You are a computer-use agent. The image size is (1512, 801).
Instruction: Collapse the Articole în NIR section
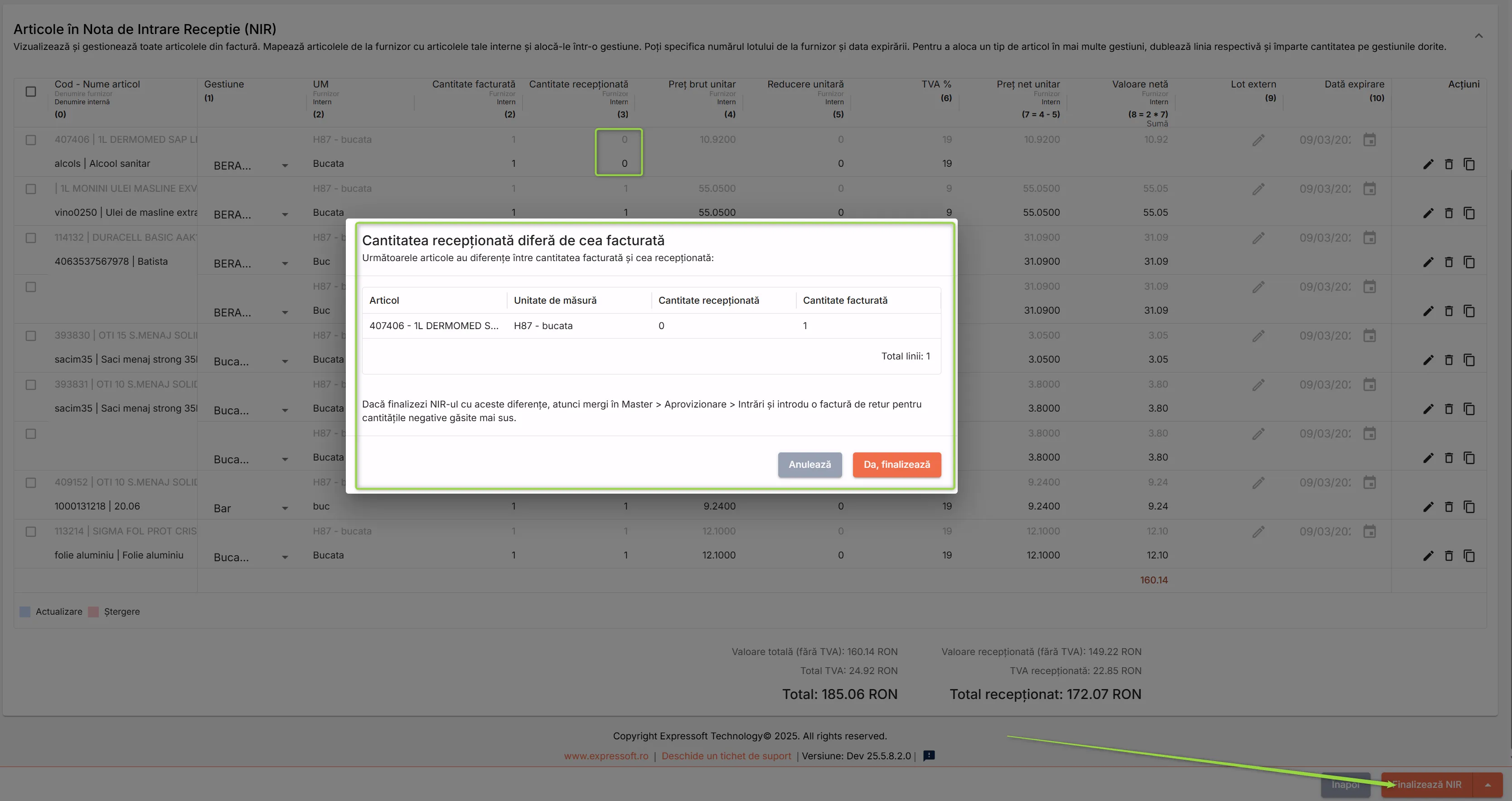click(1478, 36)
